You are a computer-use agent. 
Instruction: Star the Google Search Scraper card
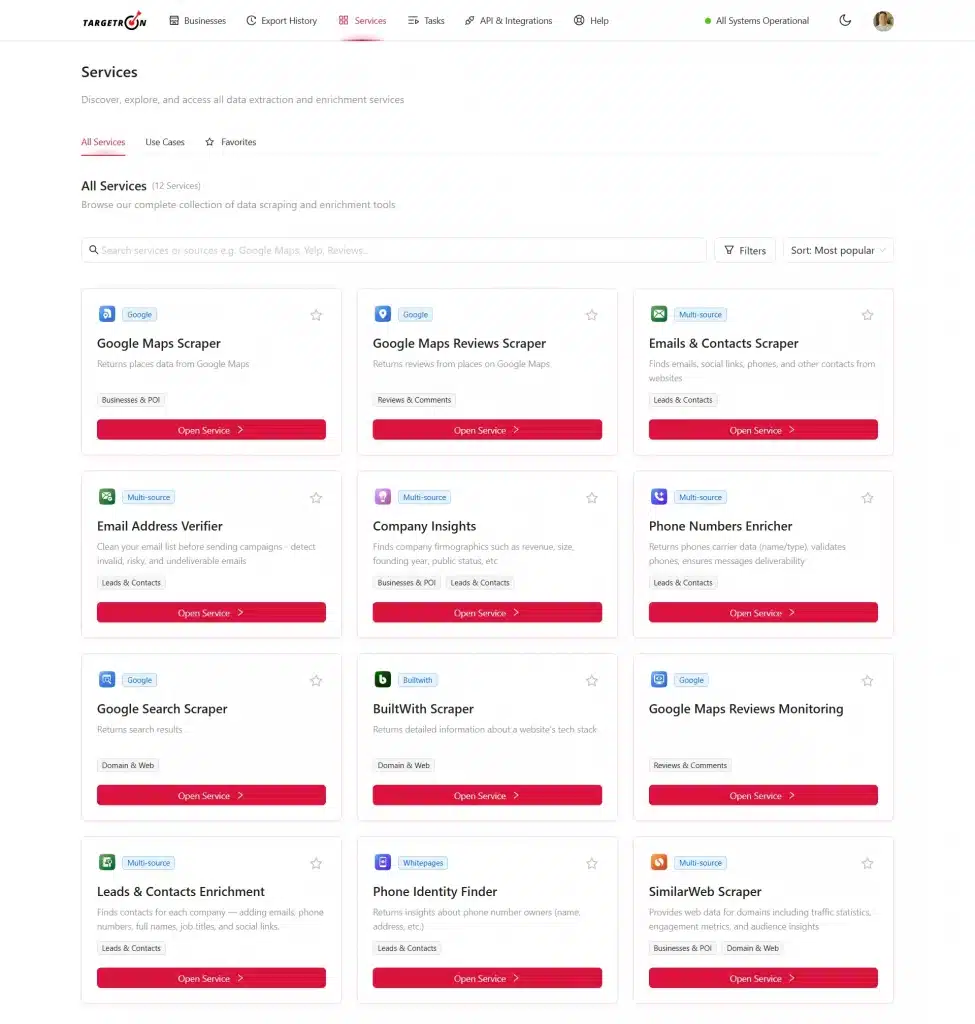(316, 680)
